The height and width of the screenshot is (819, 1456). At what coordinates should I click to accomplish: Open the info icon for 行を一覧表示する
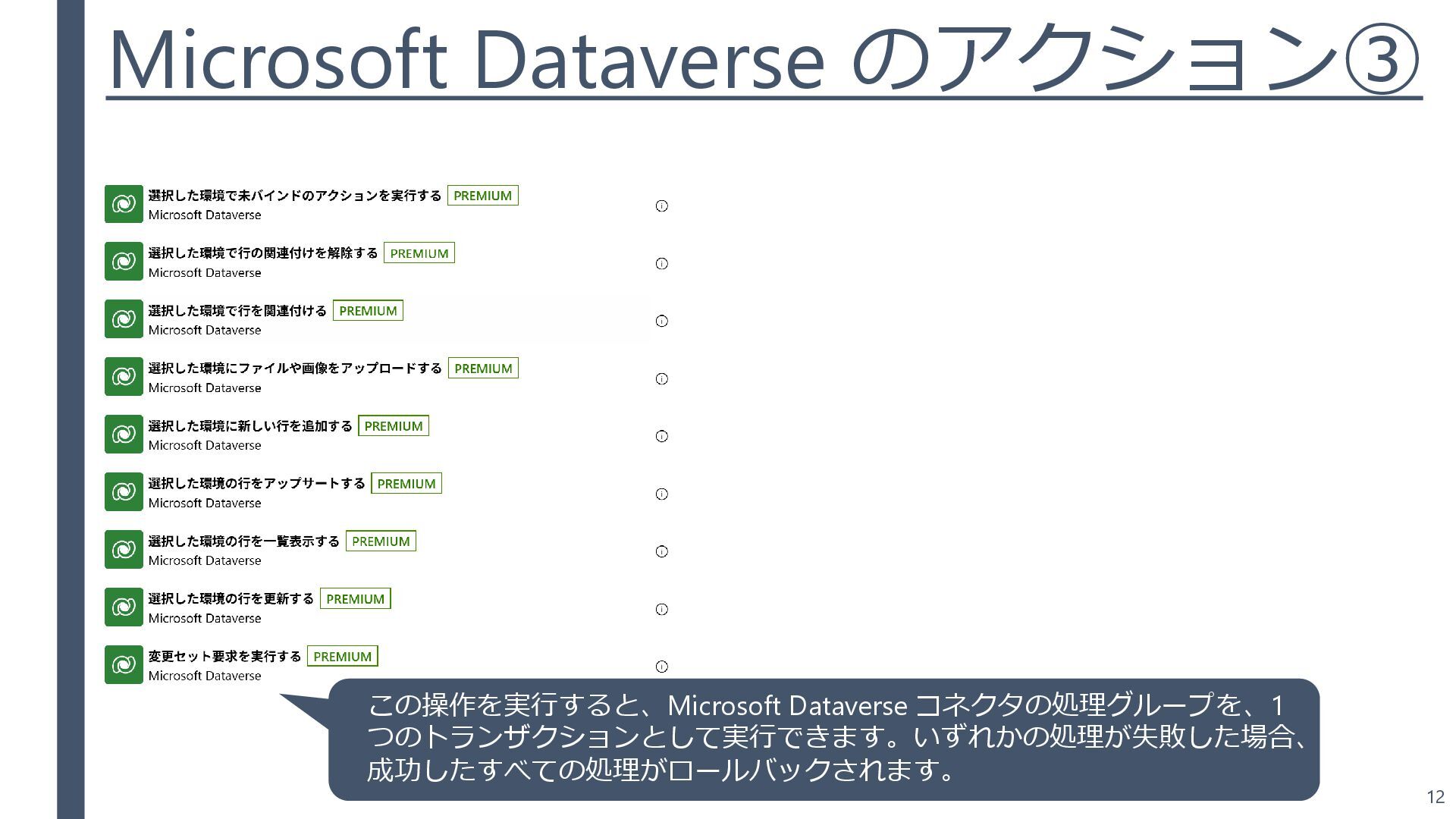661,551
